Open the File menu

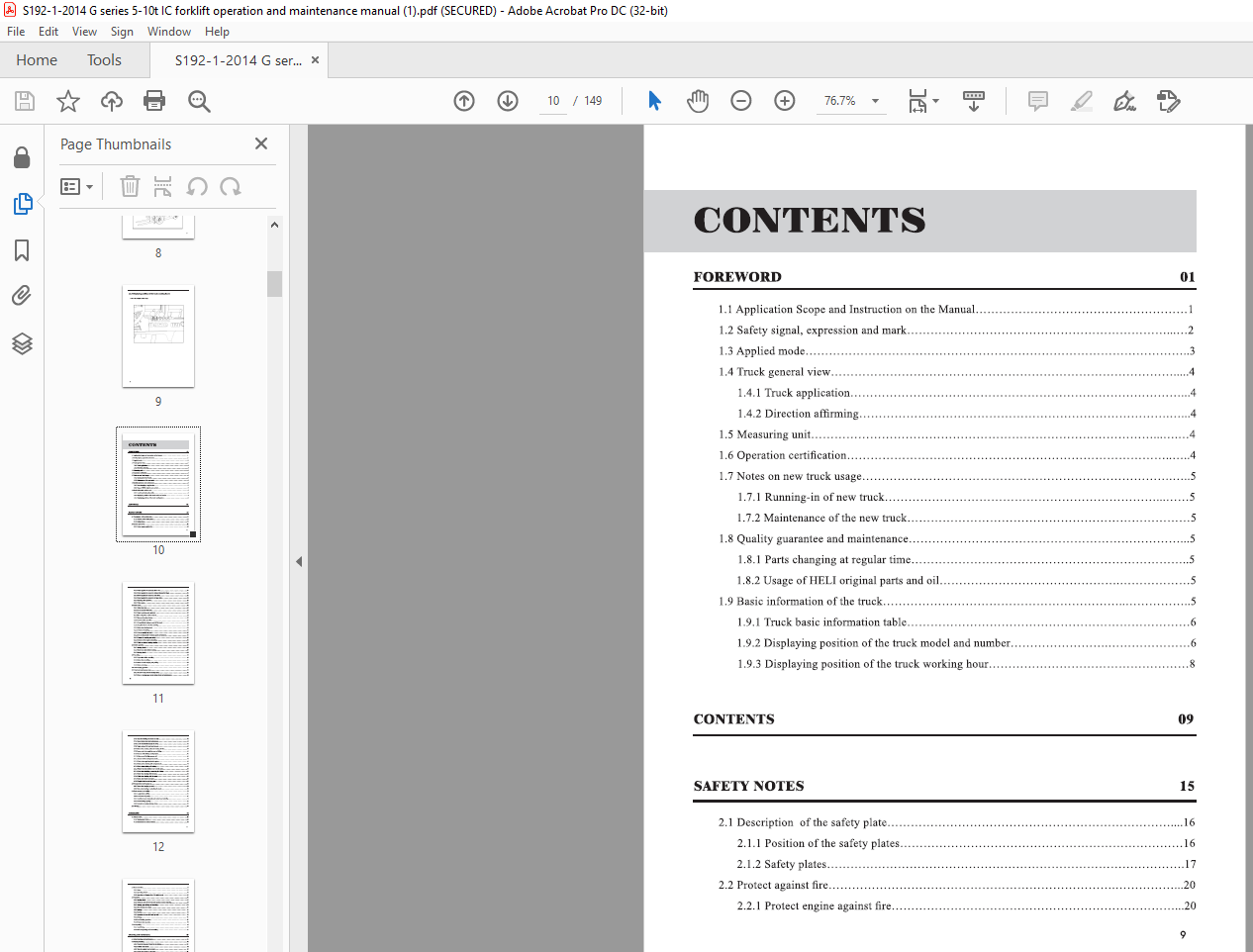point(16,32)
